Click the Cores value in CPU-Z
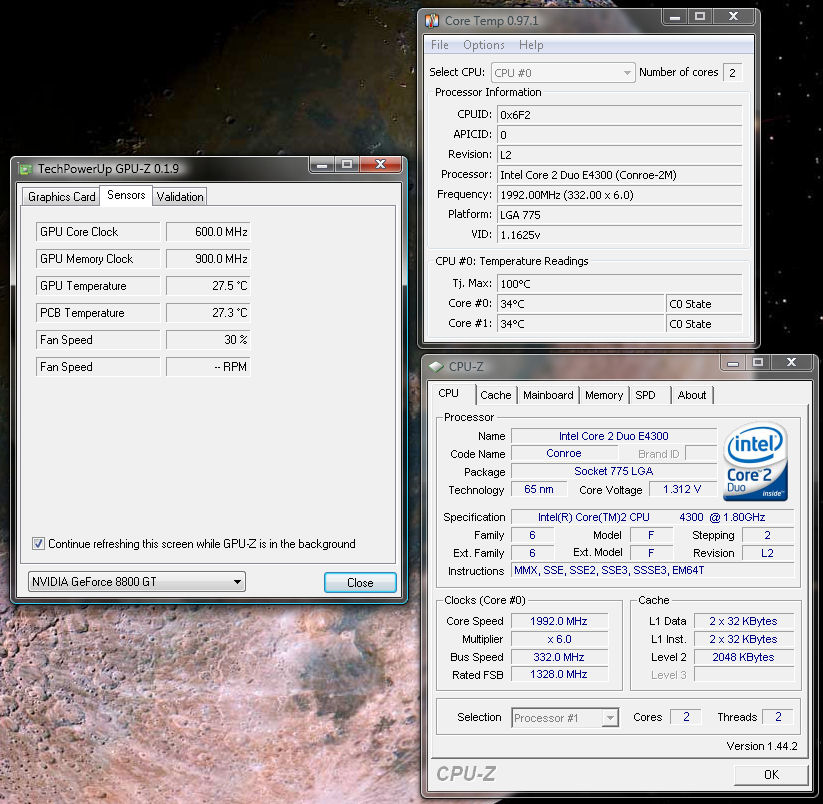The image size is (823, 804). click(686, 717)
